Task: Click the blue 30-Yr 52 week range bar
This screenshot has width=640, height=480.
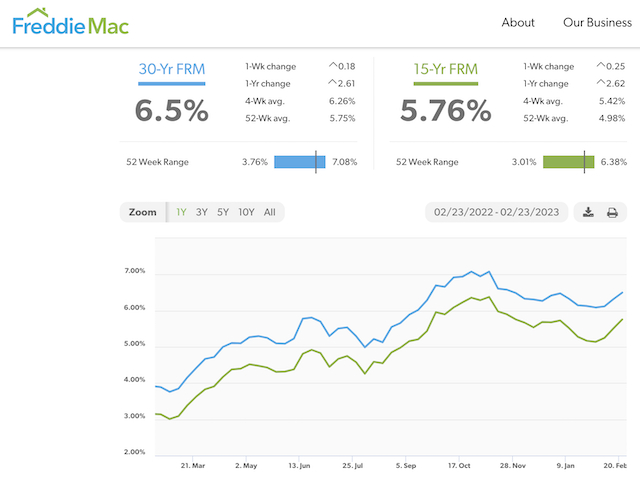Action: tap(300, 162)
